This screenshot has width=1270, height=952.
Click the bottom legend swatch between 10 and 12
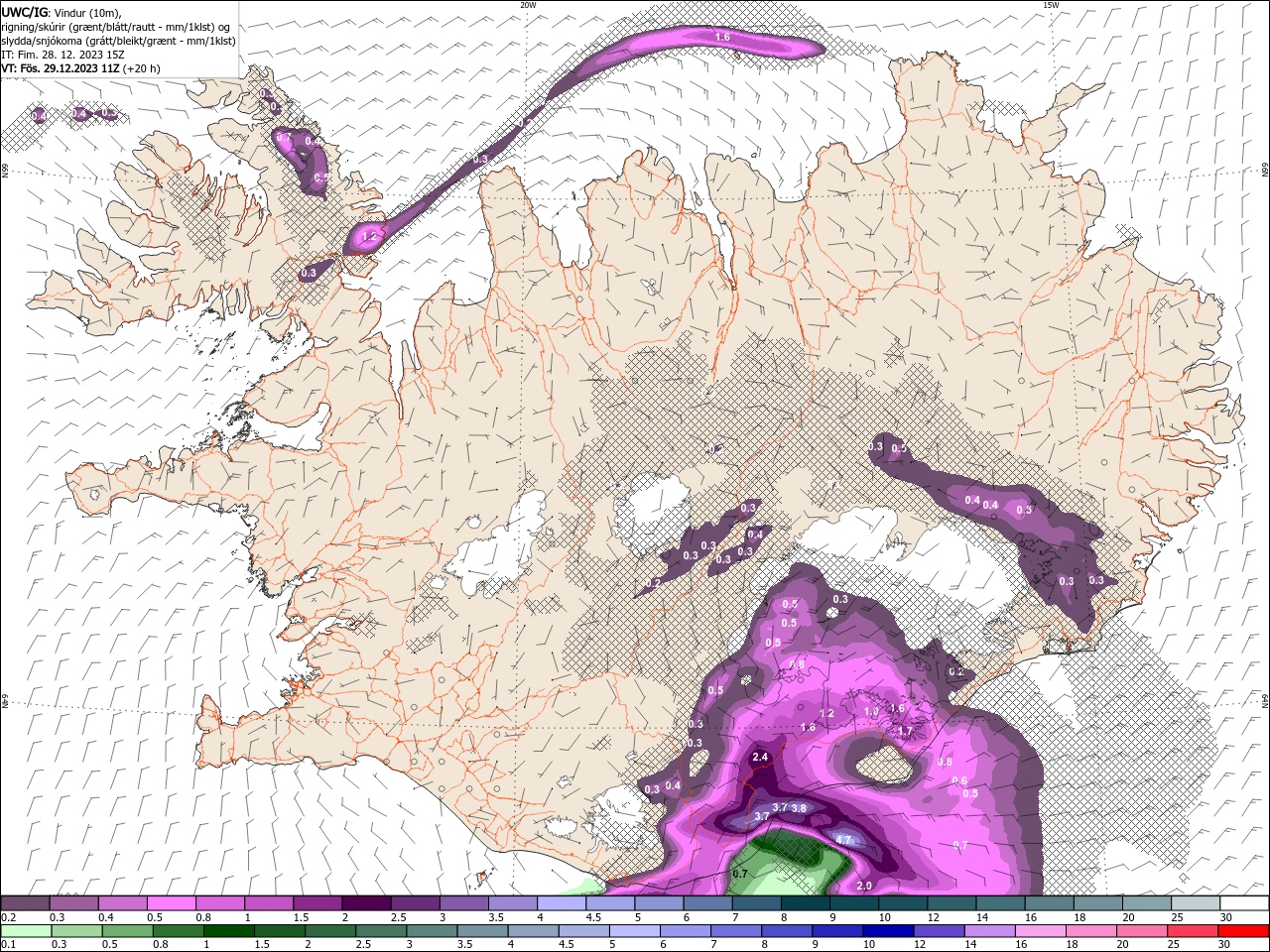(887, 931)
